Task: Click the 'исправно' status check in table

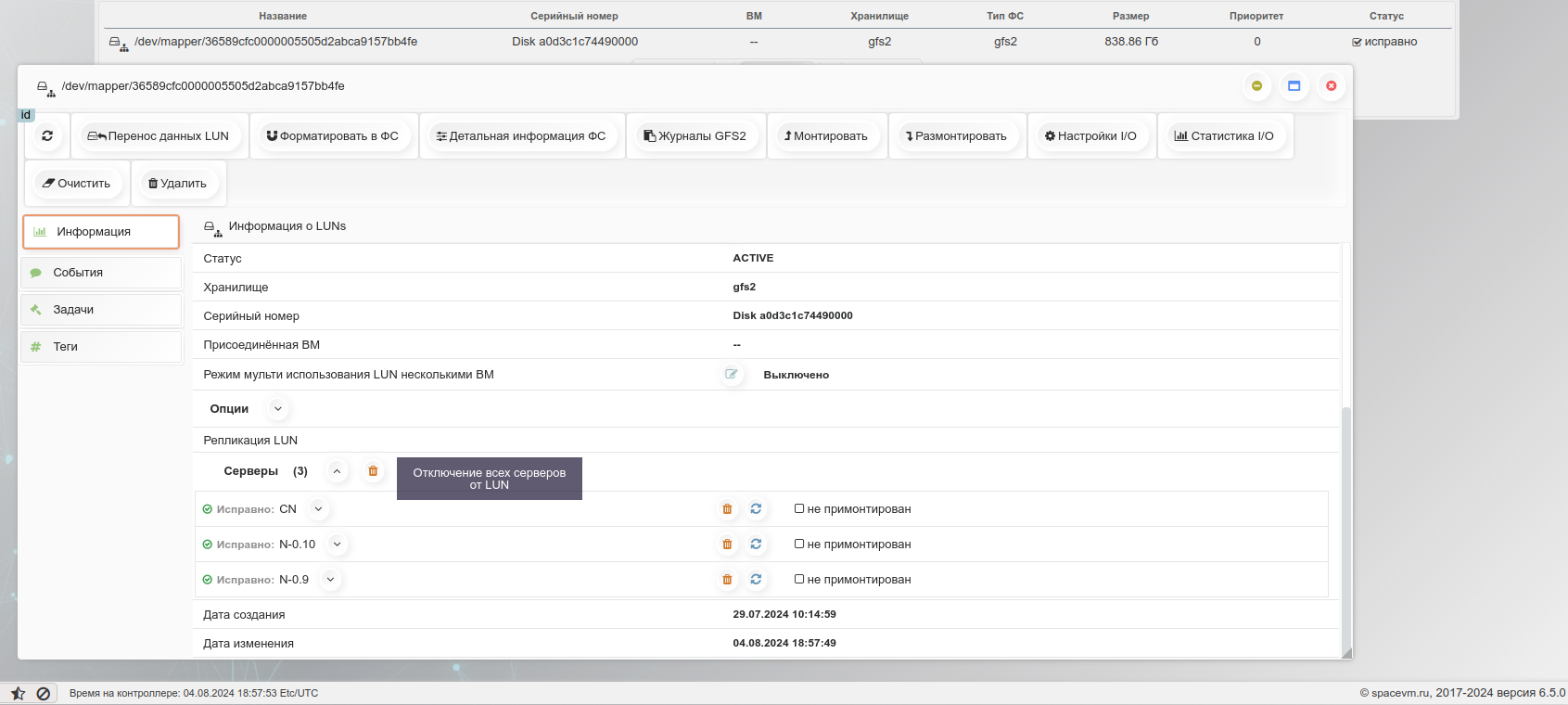Action: [x=1357, y=42]
